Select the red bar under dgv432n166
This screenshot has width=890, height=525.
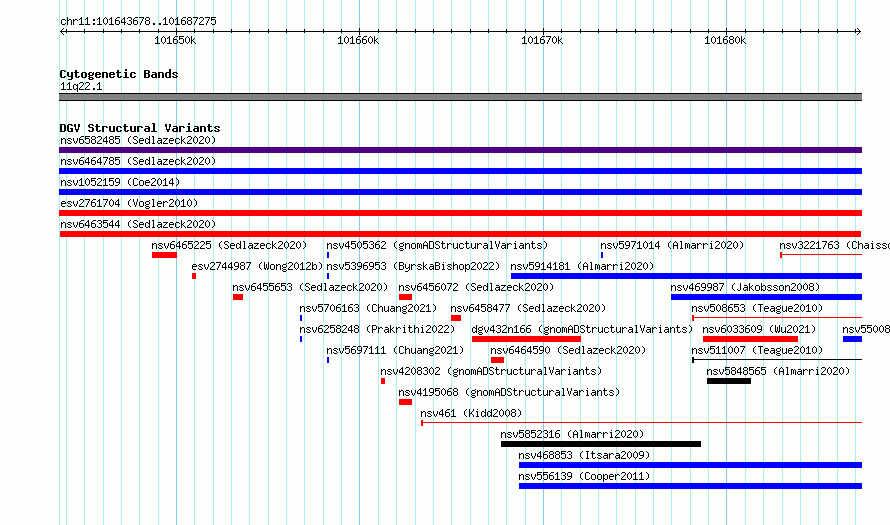(526, 339)
